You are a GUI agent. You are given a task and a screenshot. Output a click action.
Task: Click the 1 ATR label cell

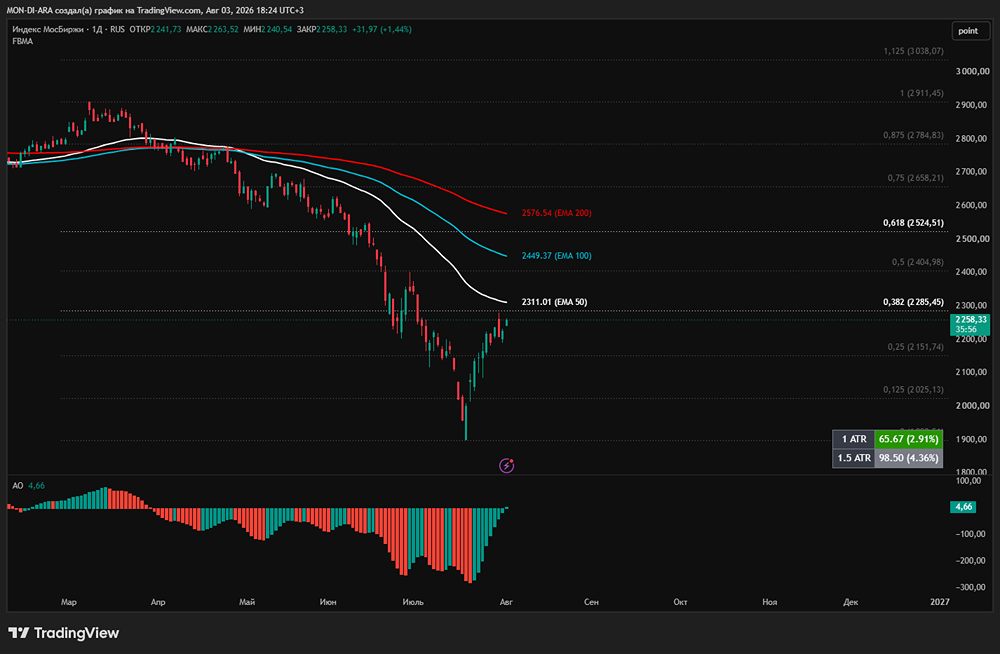tap(853, 439)
